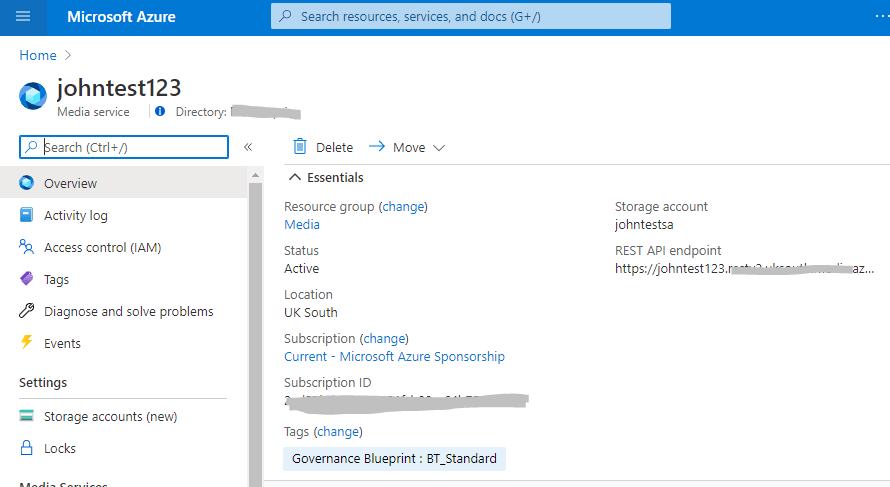Focus the top resource search box
This screenshot has width=890, height=487.
[470, 17]
